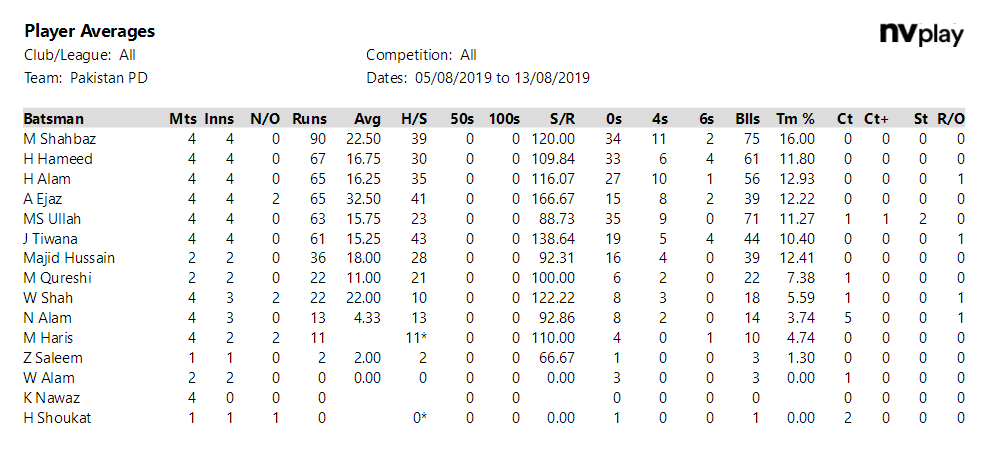Select player H Hameed
Screen dimensions: 986x458
58,159
